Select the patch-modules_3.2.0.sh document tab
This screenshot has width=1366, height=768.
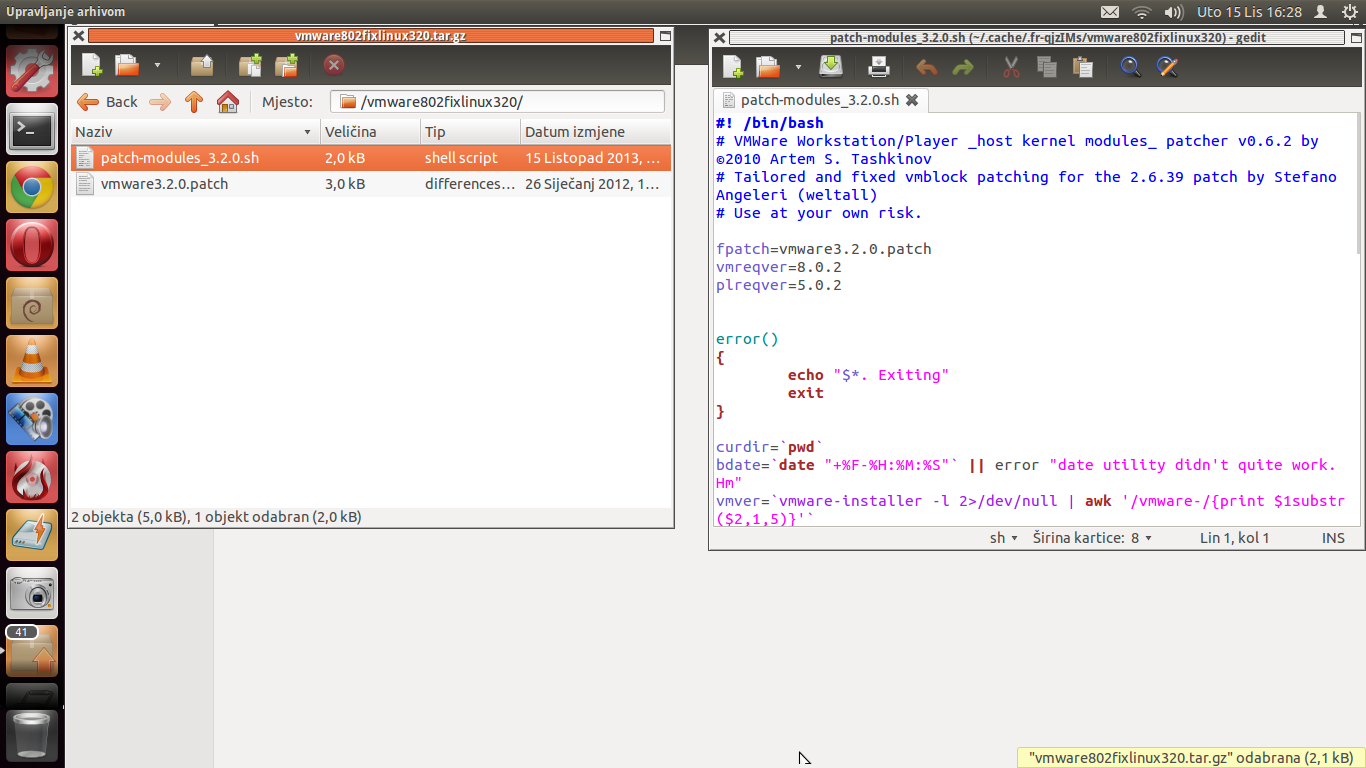click(x=818, y=100)
